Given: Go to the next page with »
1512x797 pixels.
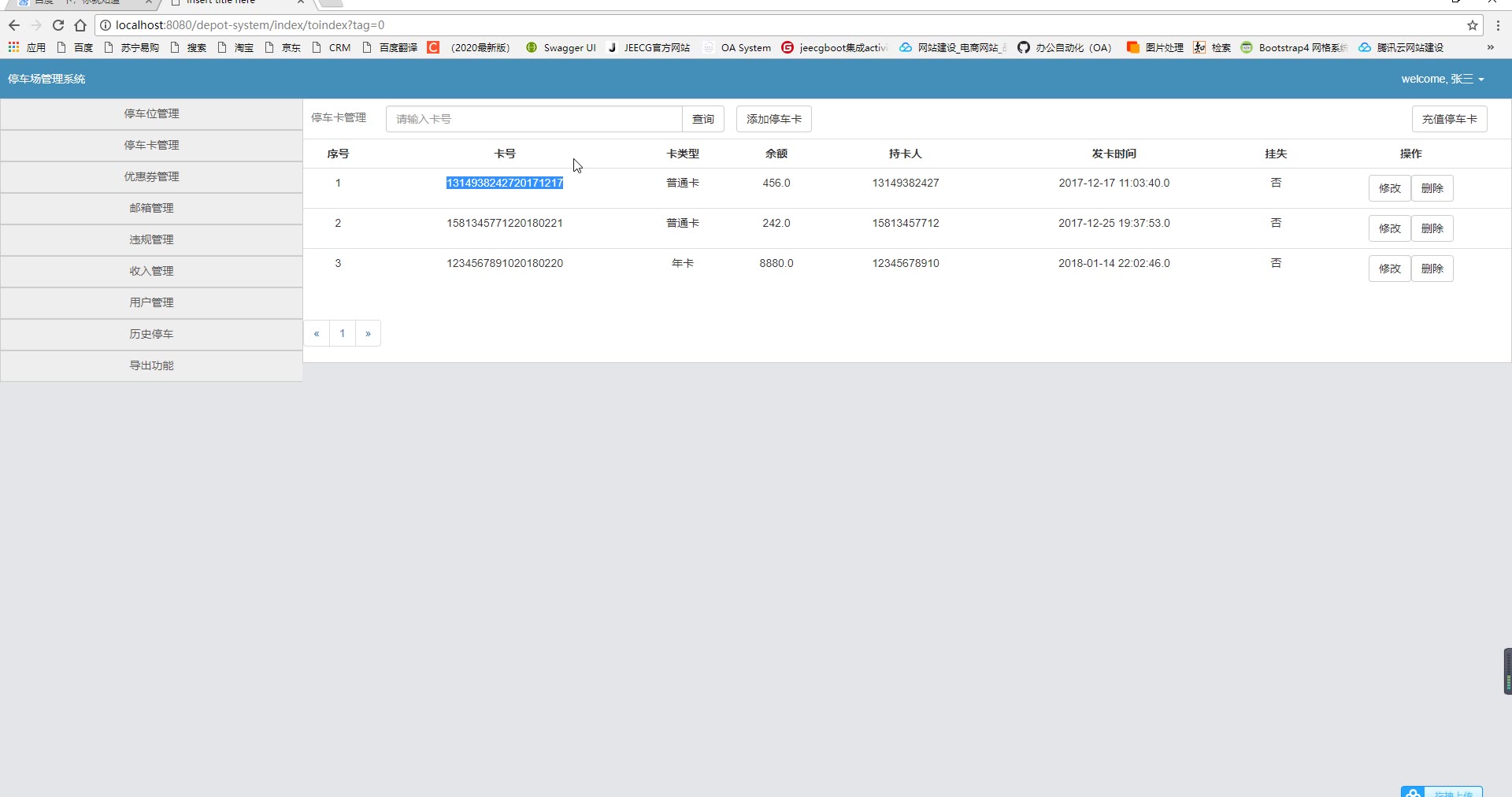Looking at the screenshot, I should [x=368, y=333].
